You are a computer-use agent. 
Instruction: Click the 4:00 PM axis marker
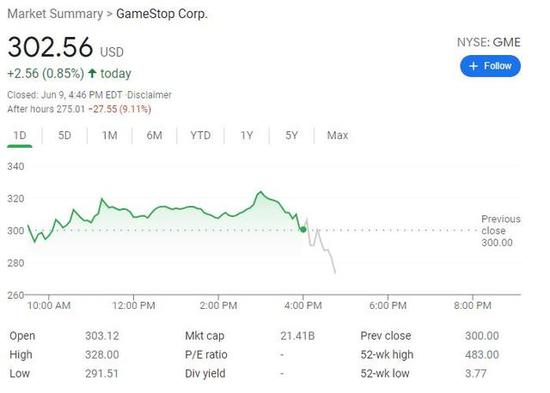[303, 305]
